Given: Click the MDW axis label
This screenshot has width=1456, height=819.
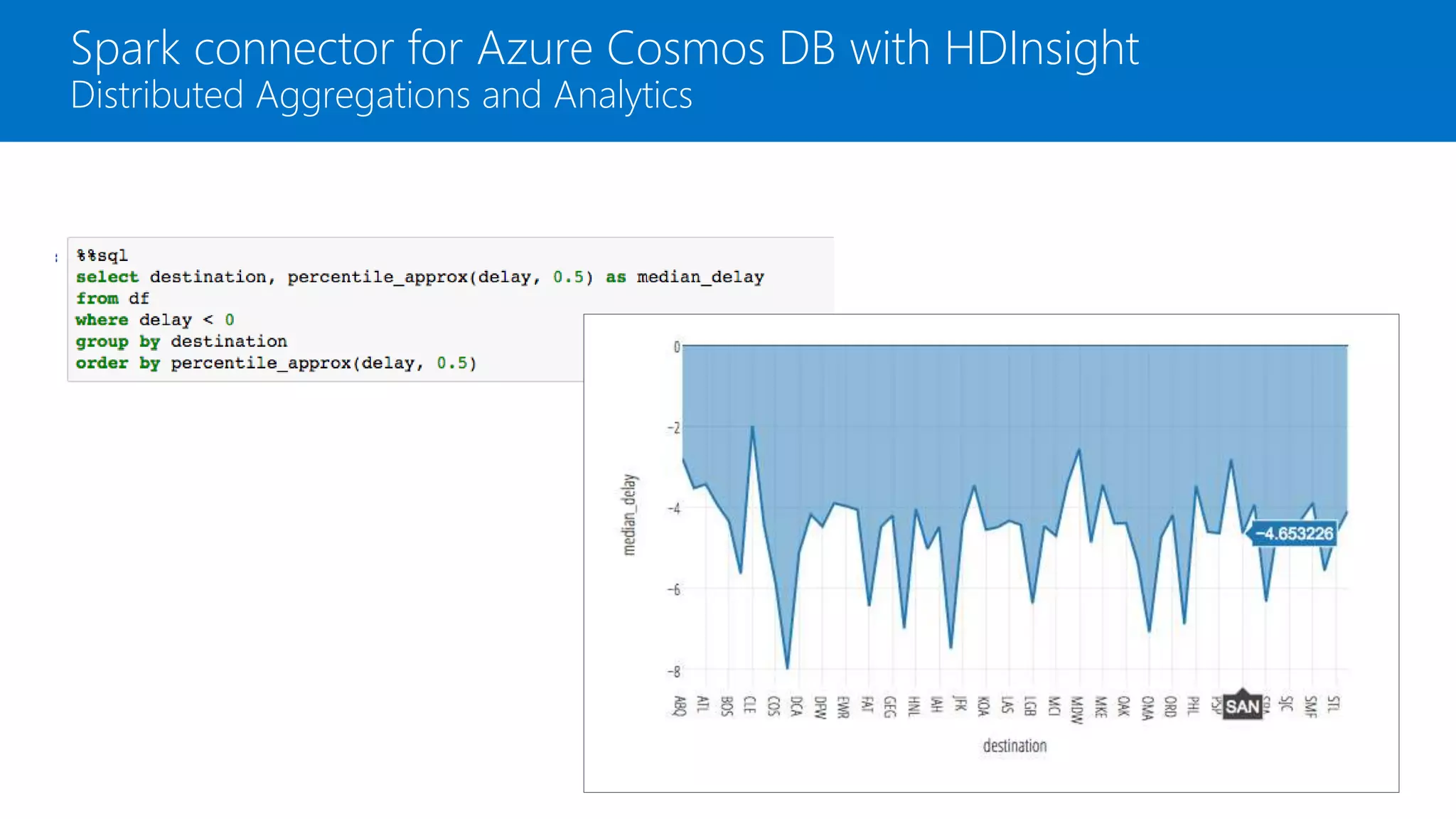Looking at the screenshot, I should click(1077, 710).
